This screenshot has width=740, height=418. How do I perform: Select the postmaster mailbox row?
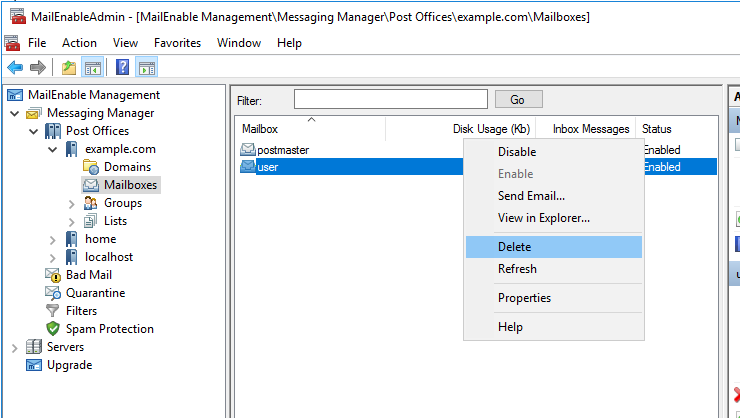pyautogui.click(x=478, y=150)
